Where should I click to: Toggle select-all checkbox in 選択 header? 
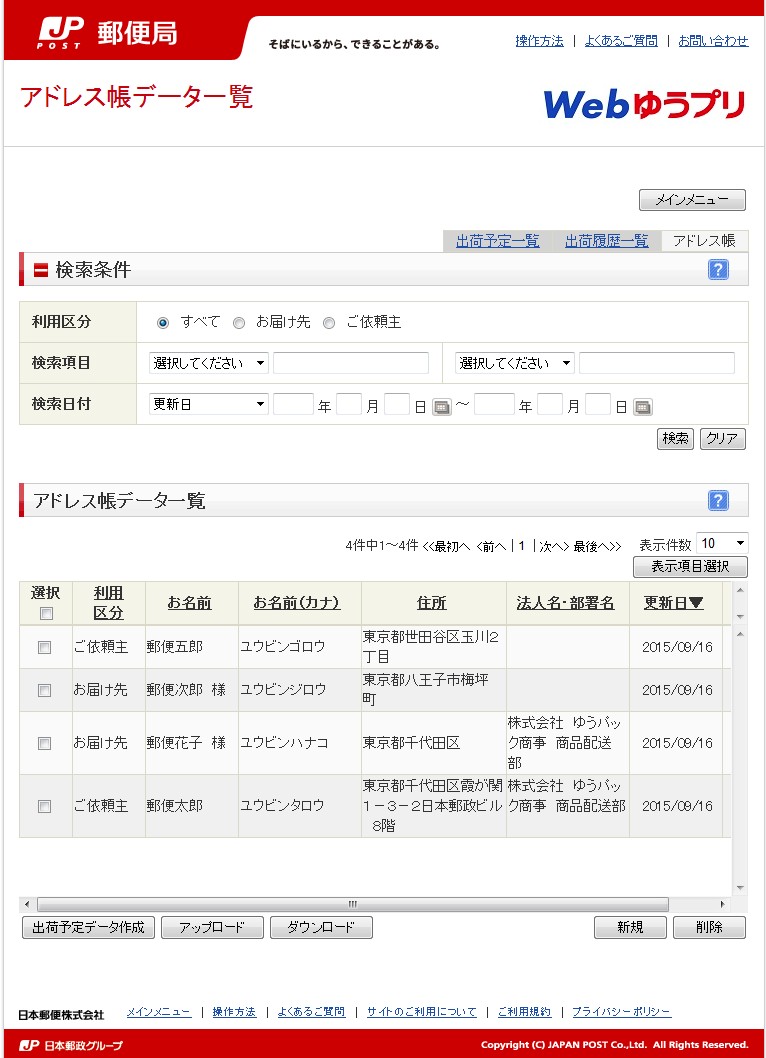[x=46, y=614]
